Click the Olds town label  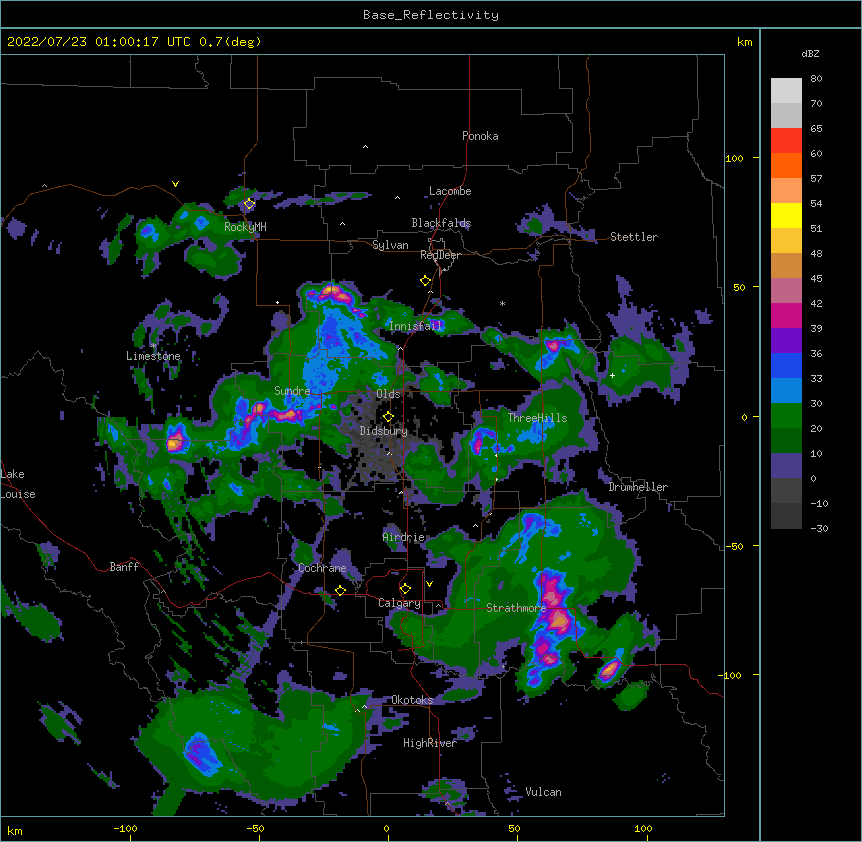[x=388, y=394]
